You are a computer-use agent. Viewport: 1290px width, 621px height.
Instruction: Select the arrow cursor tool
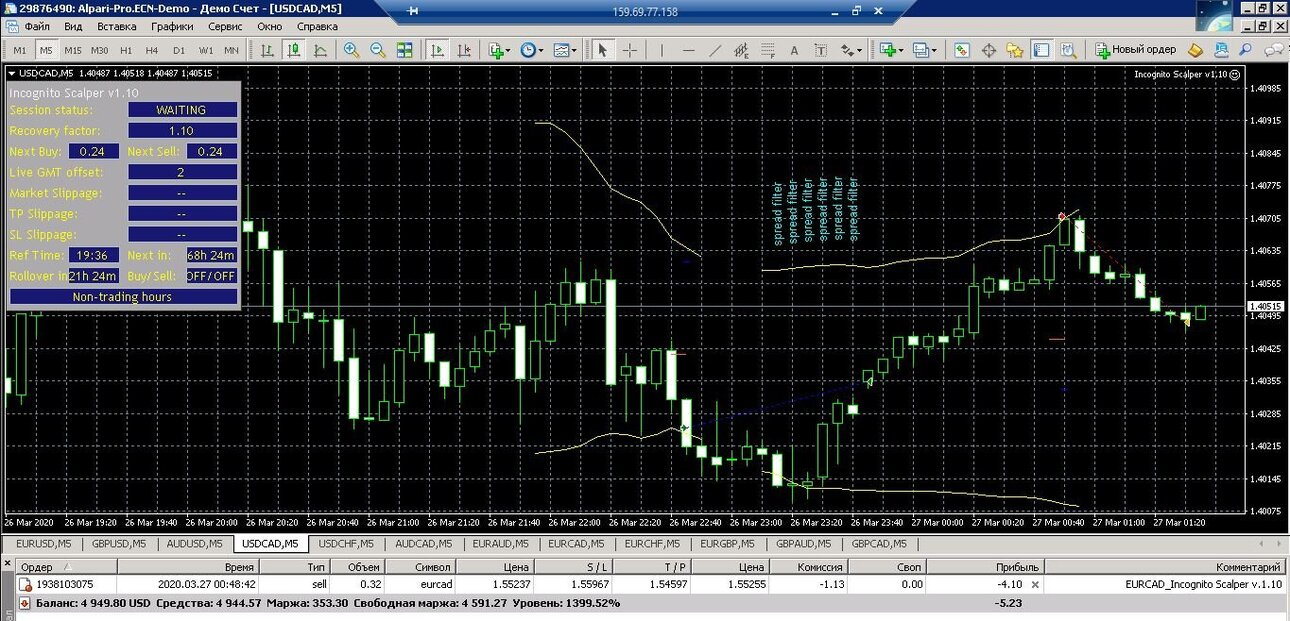click(x=602, y=50)
